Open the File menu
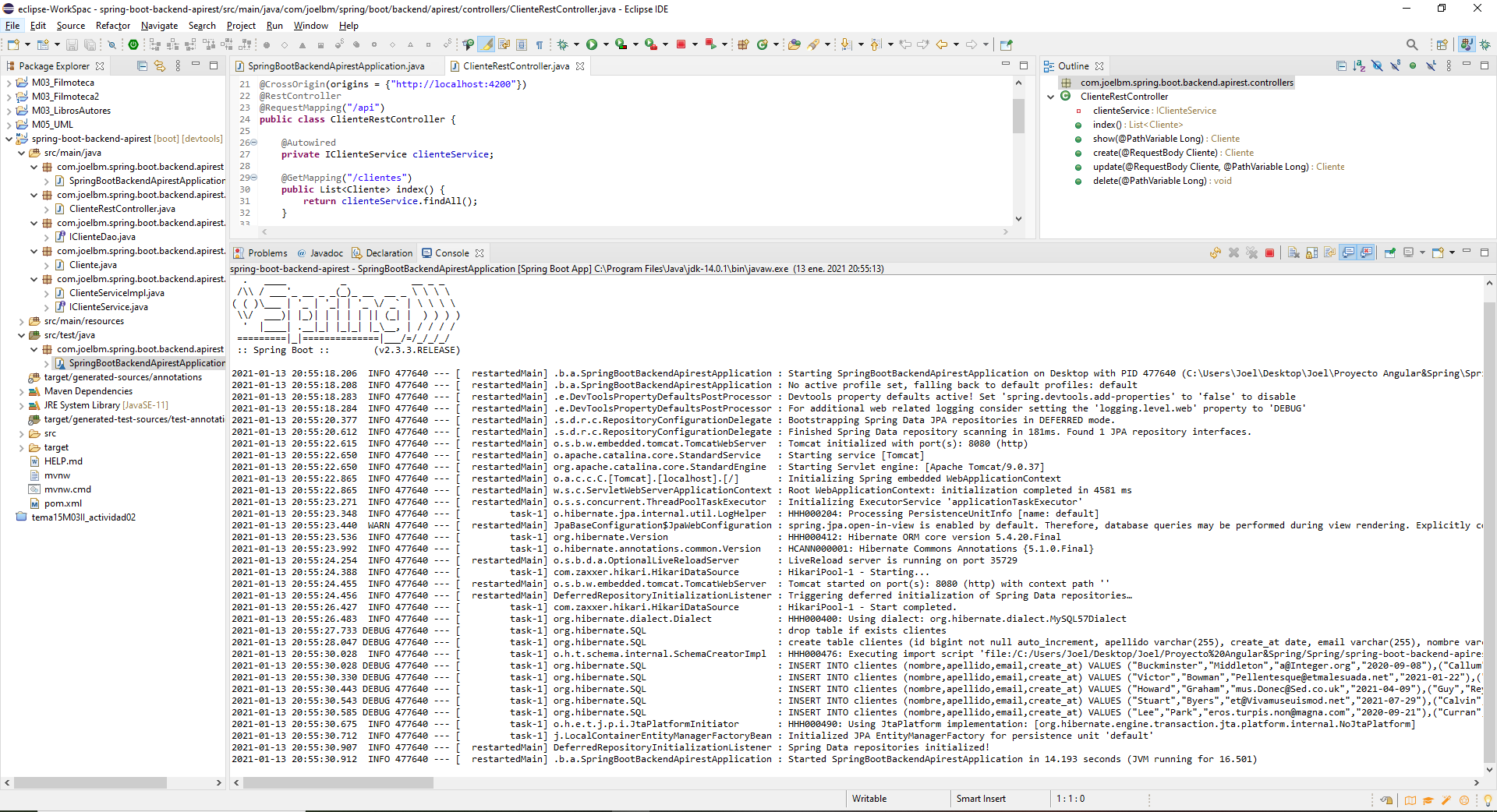Viewport: 1497px width, 812px height. pos(12,26)
